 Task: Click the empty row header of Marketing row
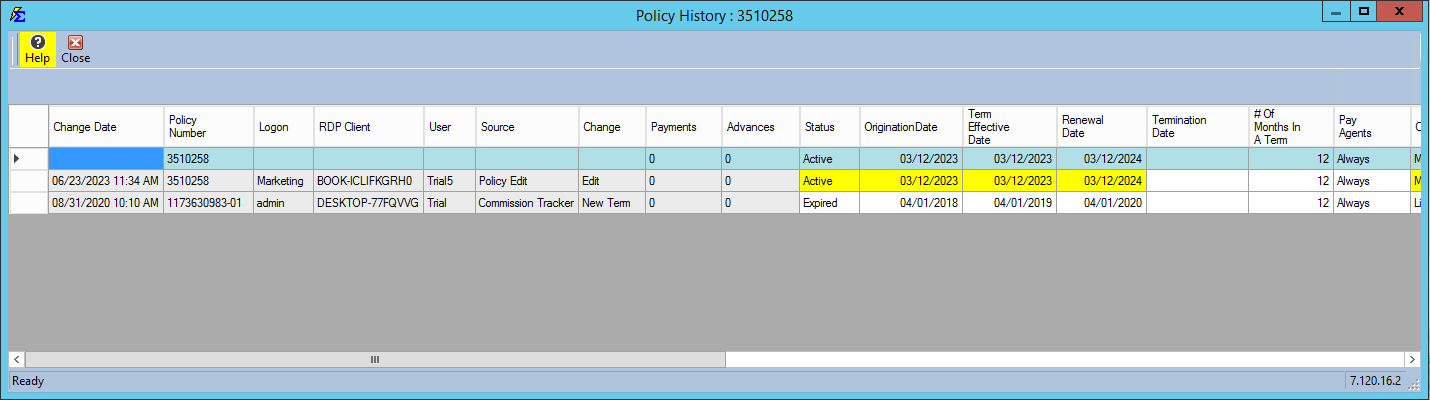pyautogui.click(x=29, y=181)
